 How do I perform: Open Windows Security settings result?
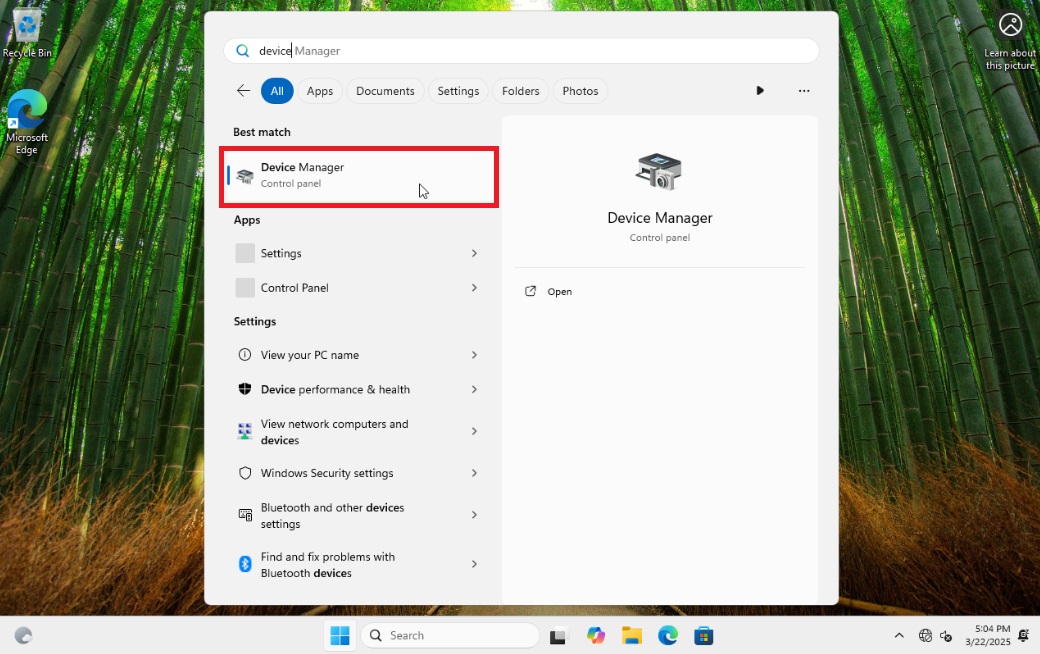pos(327,473)
